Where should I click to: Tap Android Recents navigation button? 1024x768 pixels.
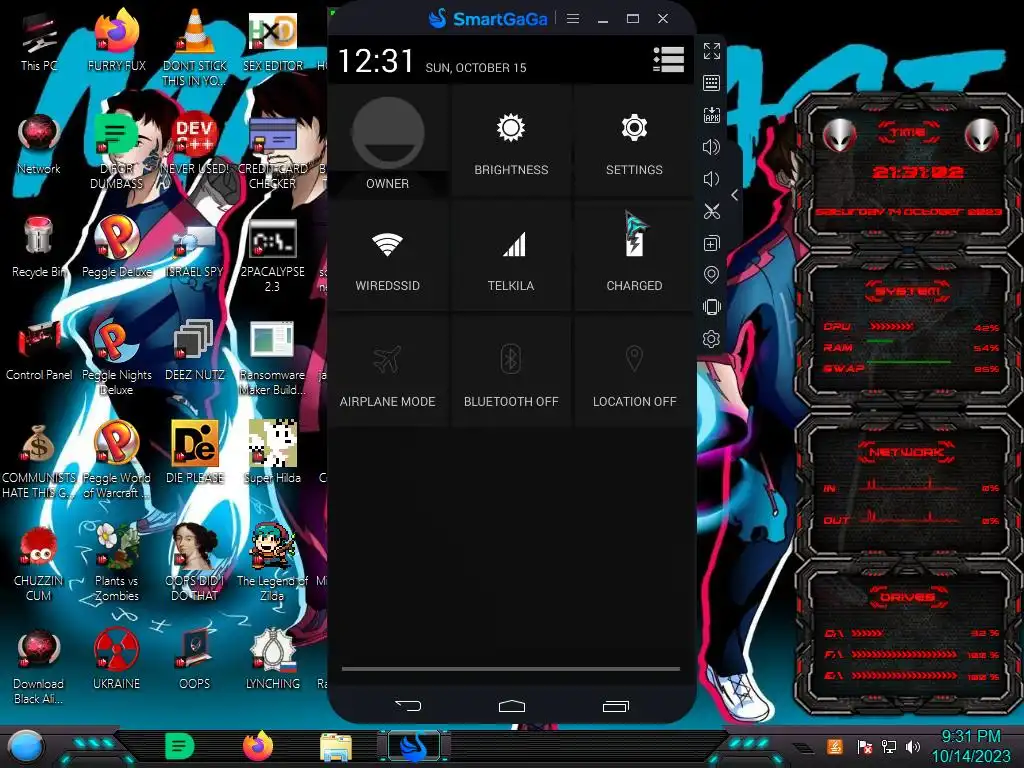(615, 705)
